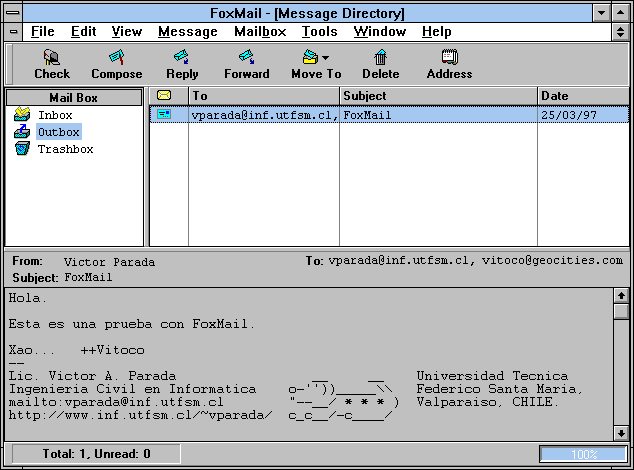Click the 'Esta es una prueba con FoxMail.' line
This screenshot has width=634, height=470.
131,324
